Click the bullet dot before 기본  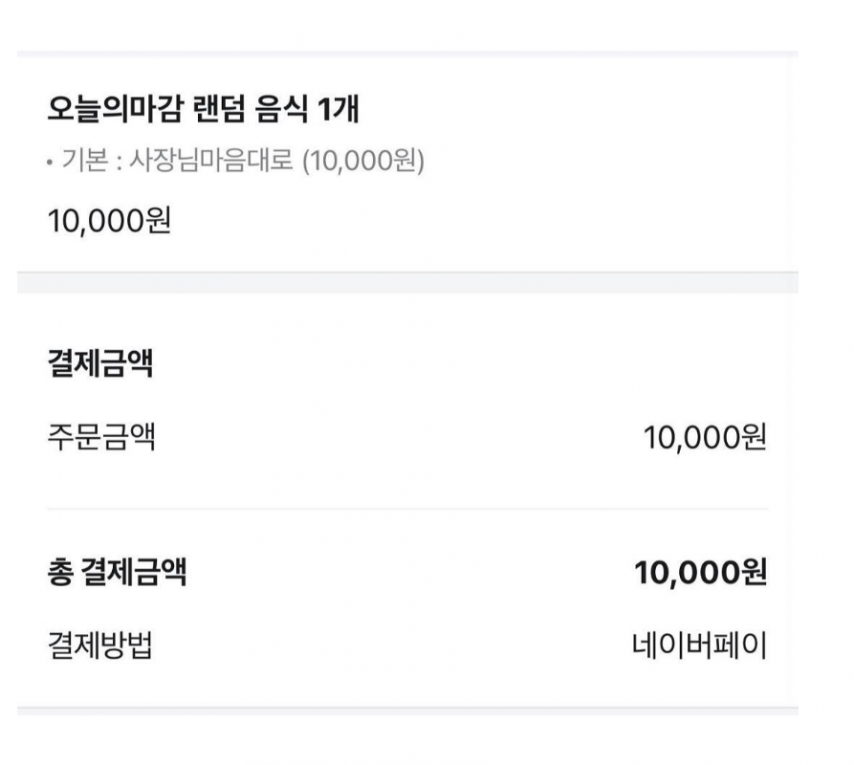[50, 163]
